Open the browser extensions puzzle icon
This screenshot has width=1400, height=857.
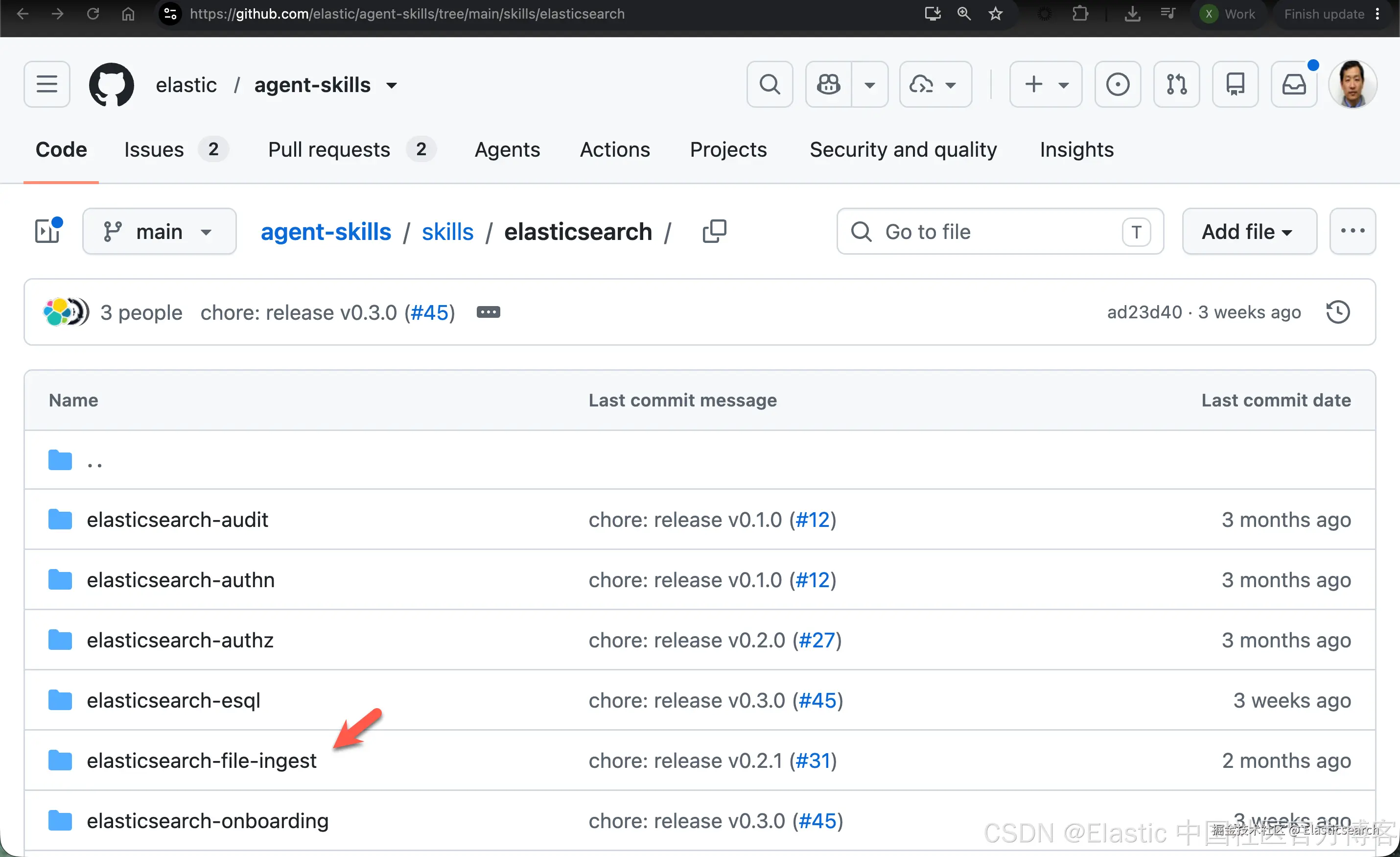pyautogui.click(x=1080, y=14)
